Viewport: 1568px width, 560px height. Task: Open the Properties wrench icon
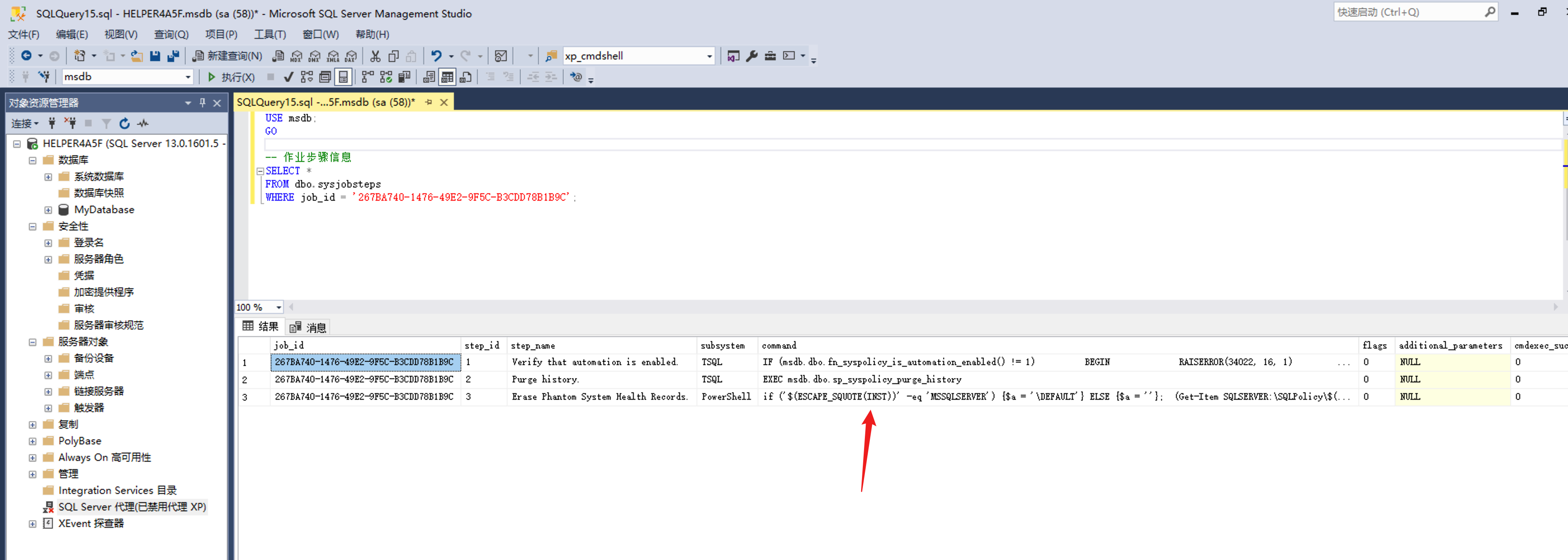752,56
